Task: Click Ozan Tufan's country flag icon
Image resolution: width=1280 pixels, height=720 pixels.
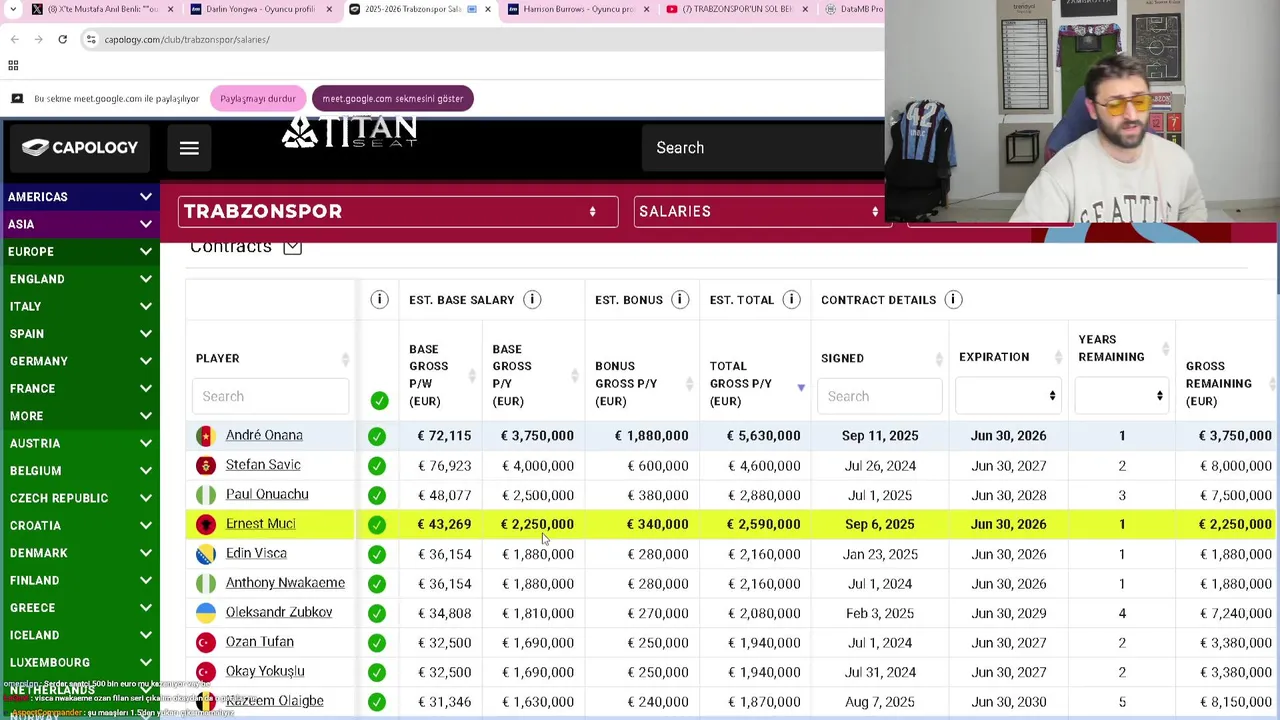Action: 206,642
